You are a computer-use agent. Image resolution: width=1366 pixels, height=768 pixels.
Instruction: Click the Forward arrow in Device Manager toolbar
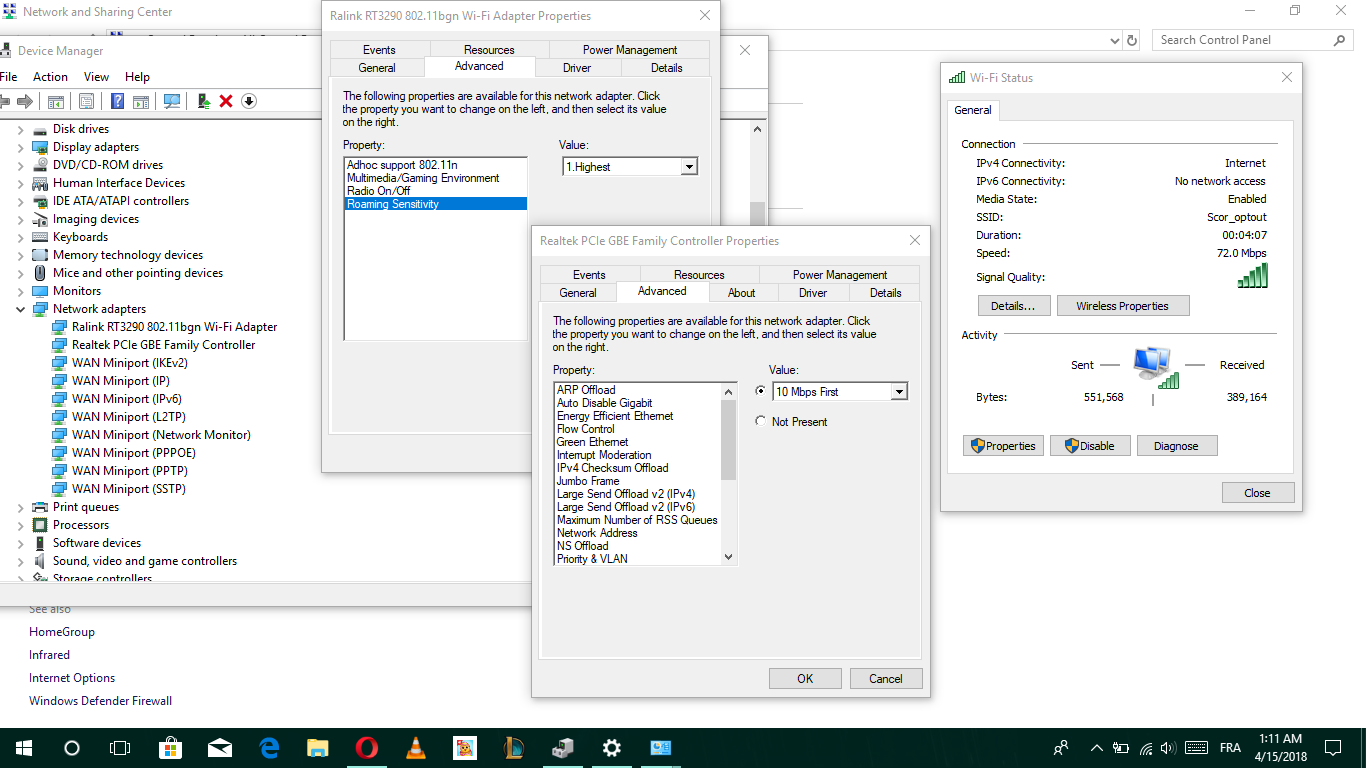pos(25,101)
